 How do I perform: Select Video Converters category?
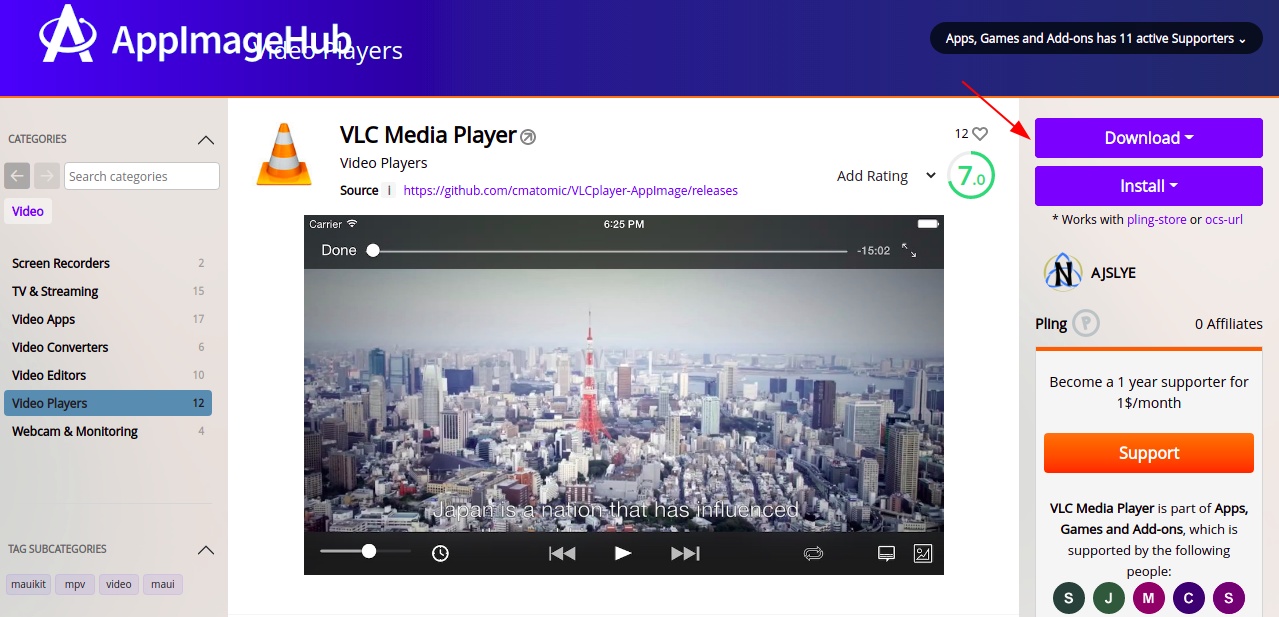click(x=108, y=347)
